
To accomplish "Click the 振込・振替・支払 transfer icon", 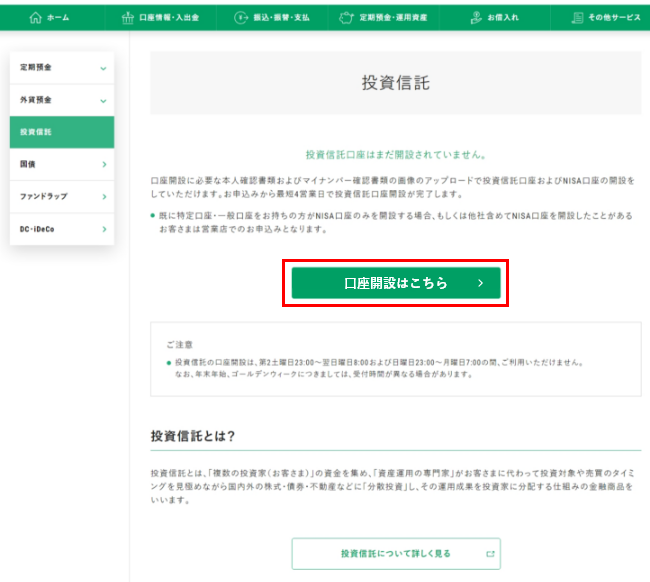I will pyautogui.click(x=240, y=17).
